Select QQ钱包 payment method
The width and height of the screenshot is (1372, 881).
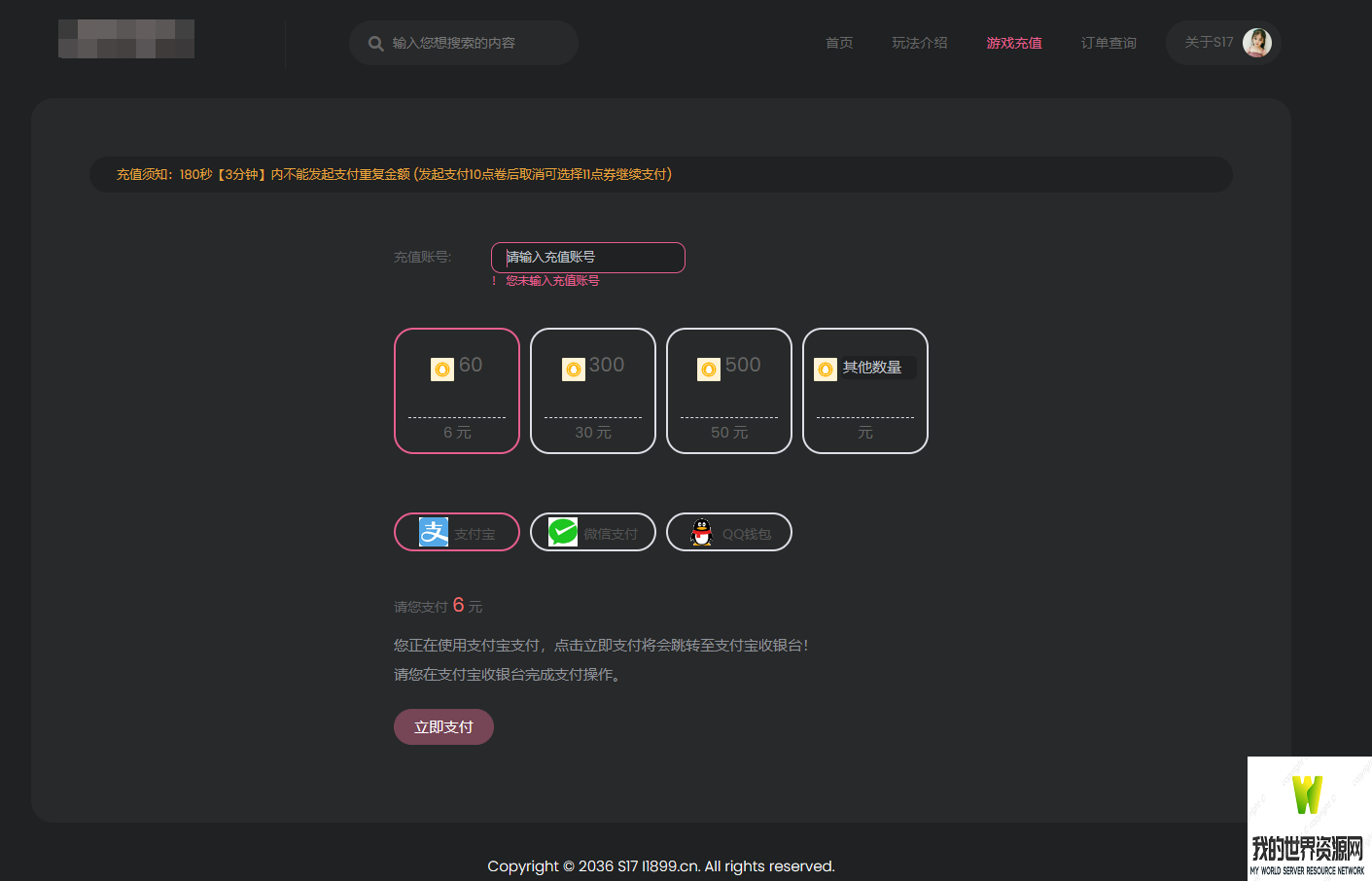pyautogui.click(x=729, y=532)
